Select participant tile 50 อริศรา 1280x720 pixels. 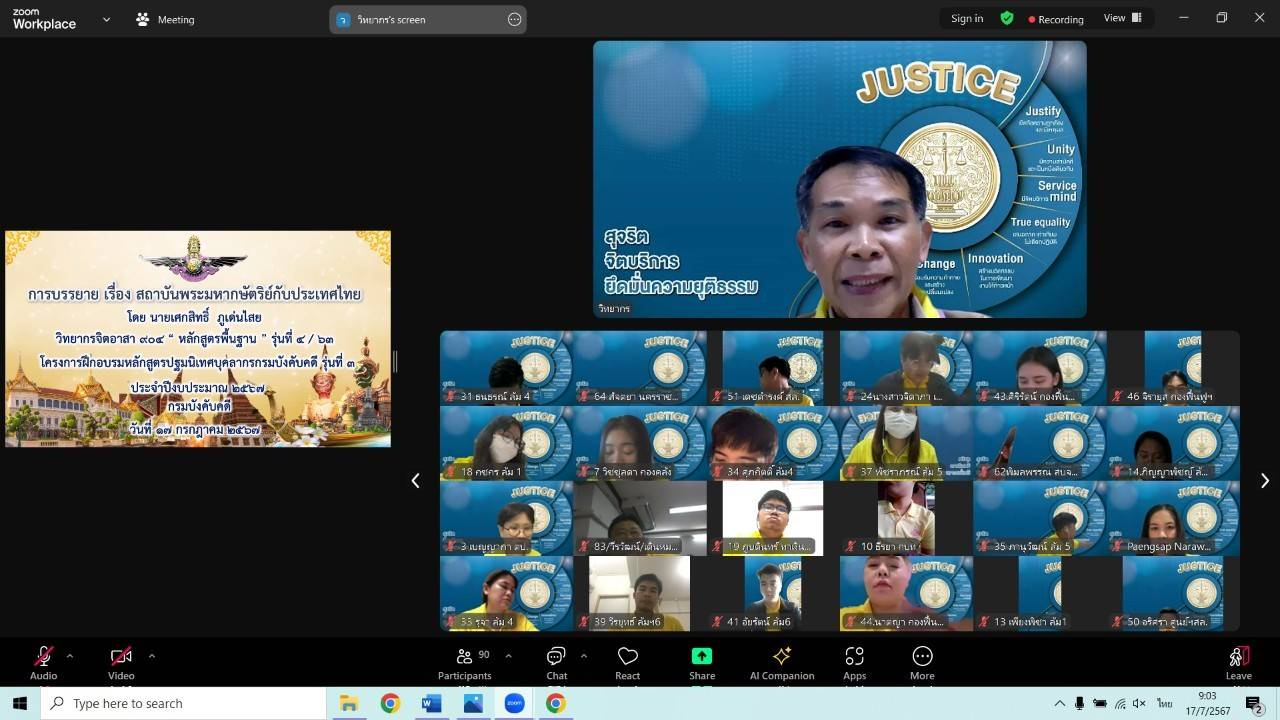coord(1173,593)
